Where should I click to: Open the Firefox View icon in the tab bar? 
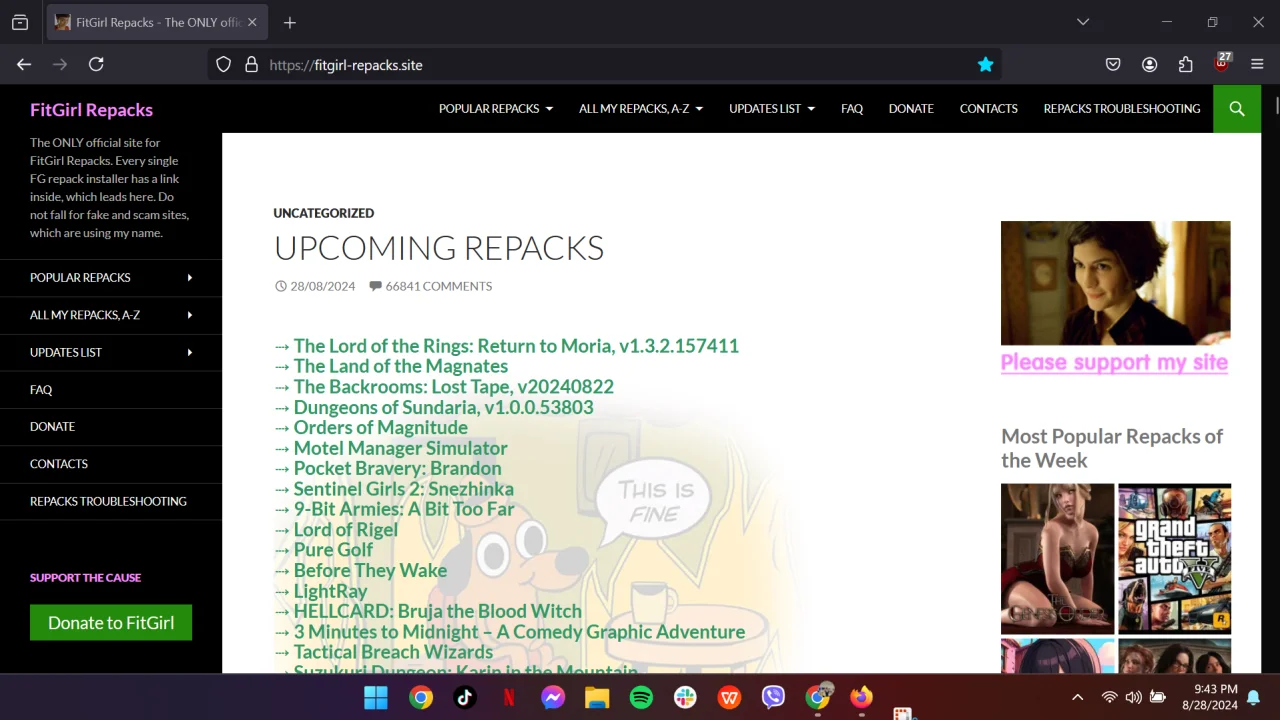point(20,22)
